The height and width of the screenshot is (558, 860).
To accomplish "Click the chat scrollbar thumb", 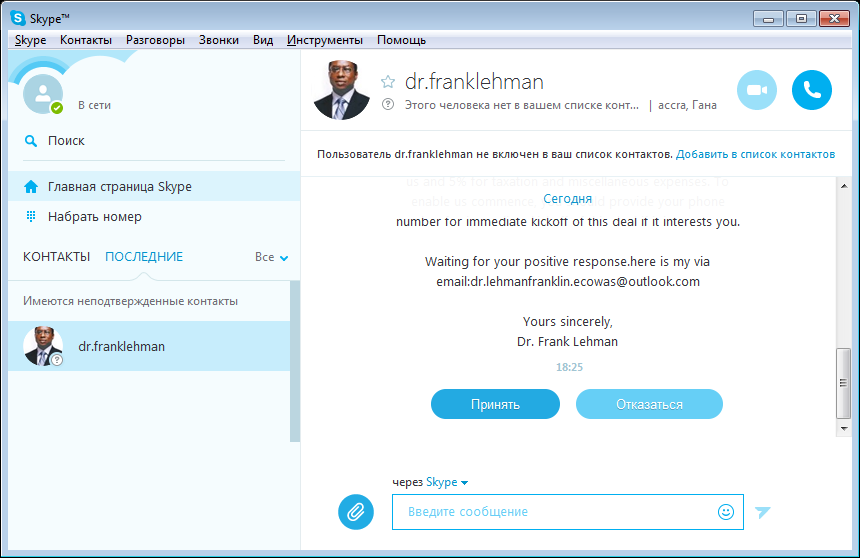I will click(x=844, y=383).
